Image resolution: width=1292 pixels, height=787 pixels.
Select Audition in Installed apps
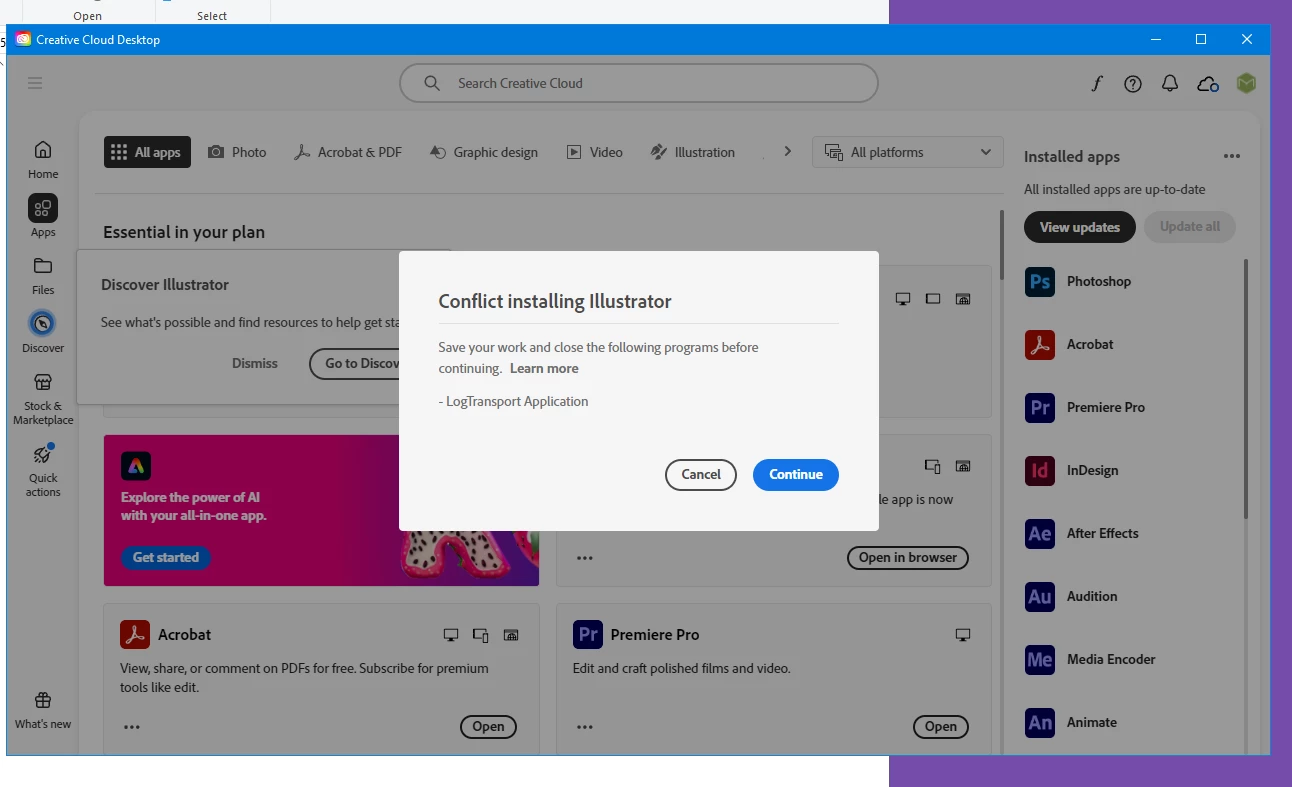coord(1072,597)
